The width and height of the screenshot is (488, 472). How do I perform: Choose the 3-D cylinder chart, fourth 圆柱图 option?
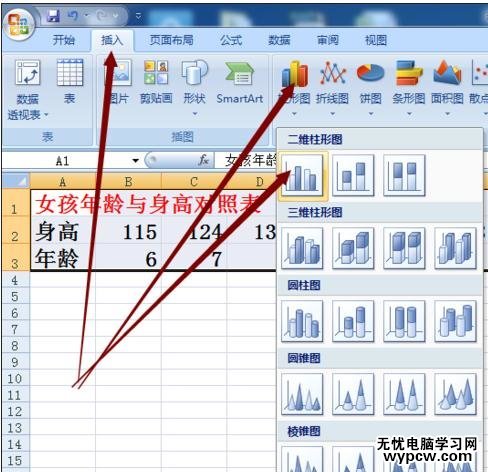tap(455, 321)
